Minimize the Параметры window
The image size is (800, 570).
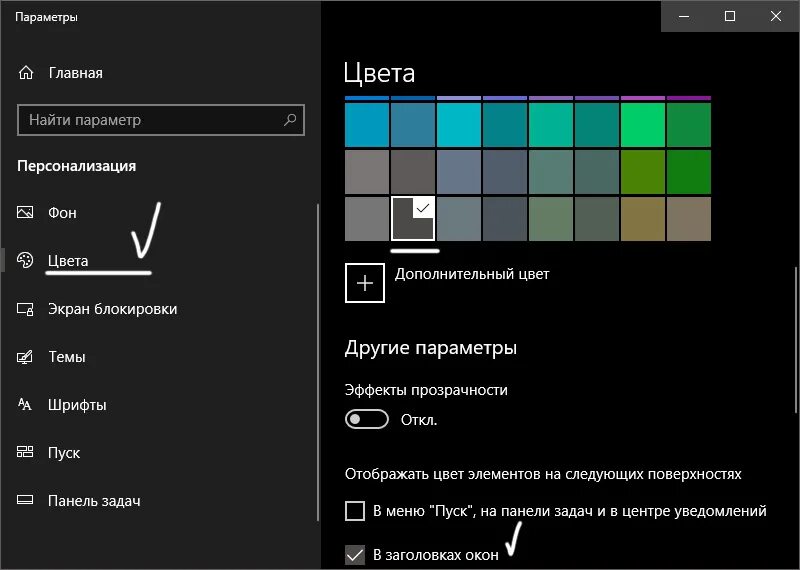click(684, 16)
